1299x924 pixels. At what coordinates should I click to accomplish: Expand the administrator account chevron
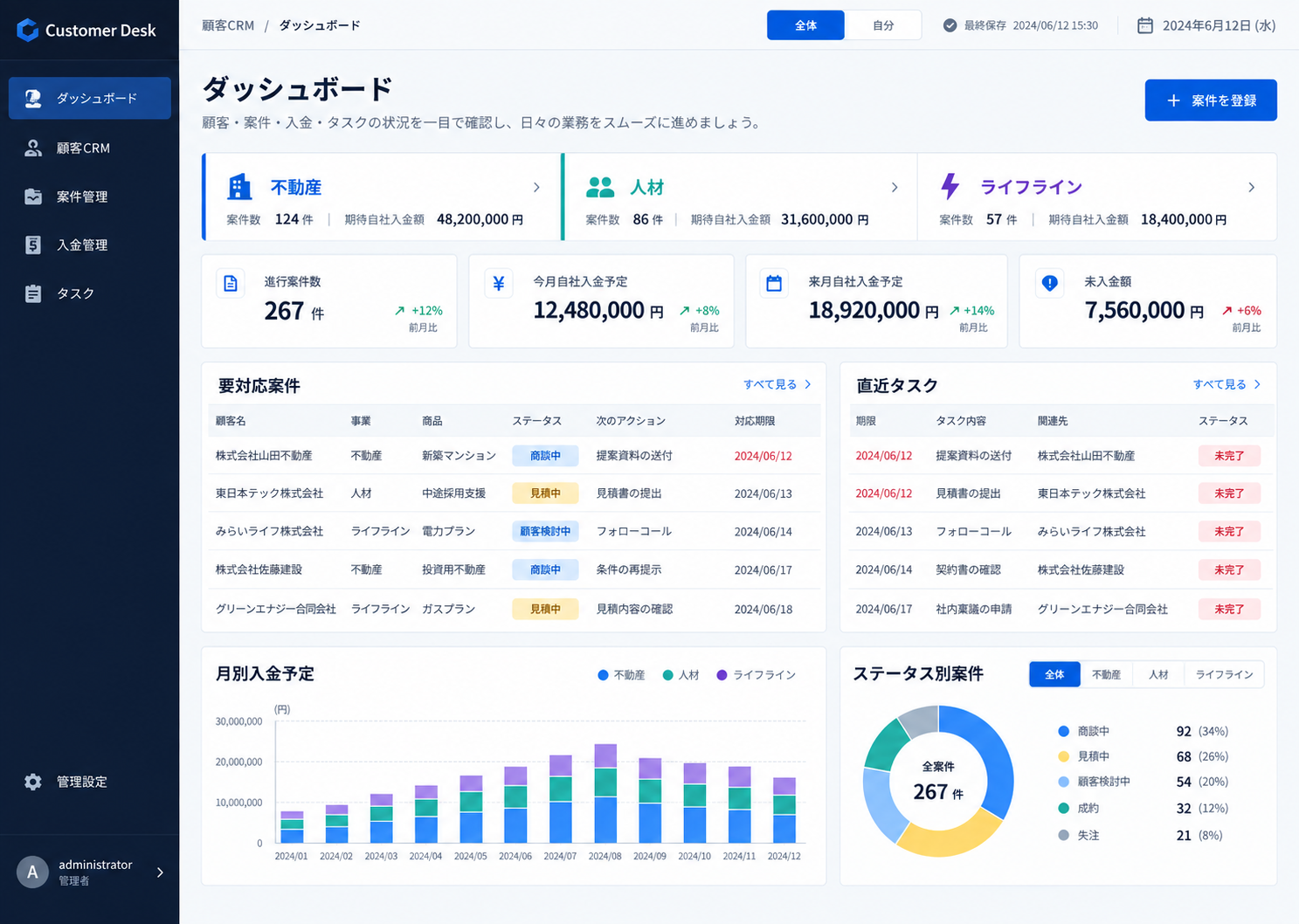pos(160,872)
